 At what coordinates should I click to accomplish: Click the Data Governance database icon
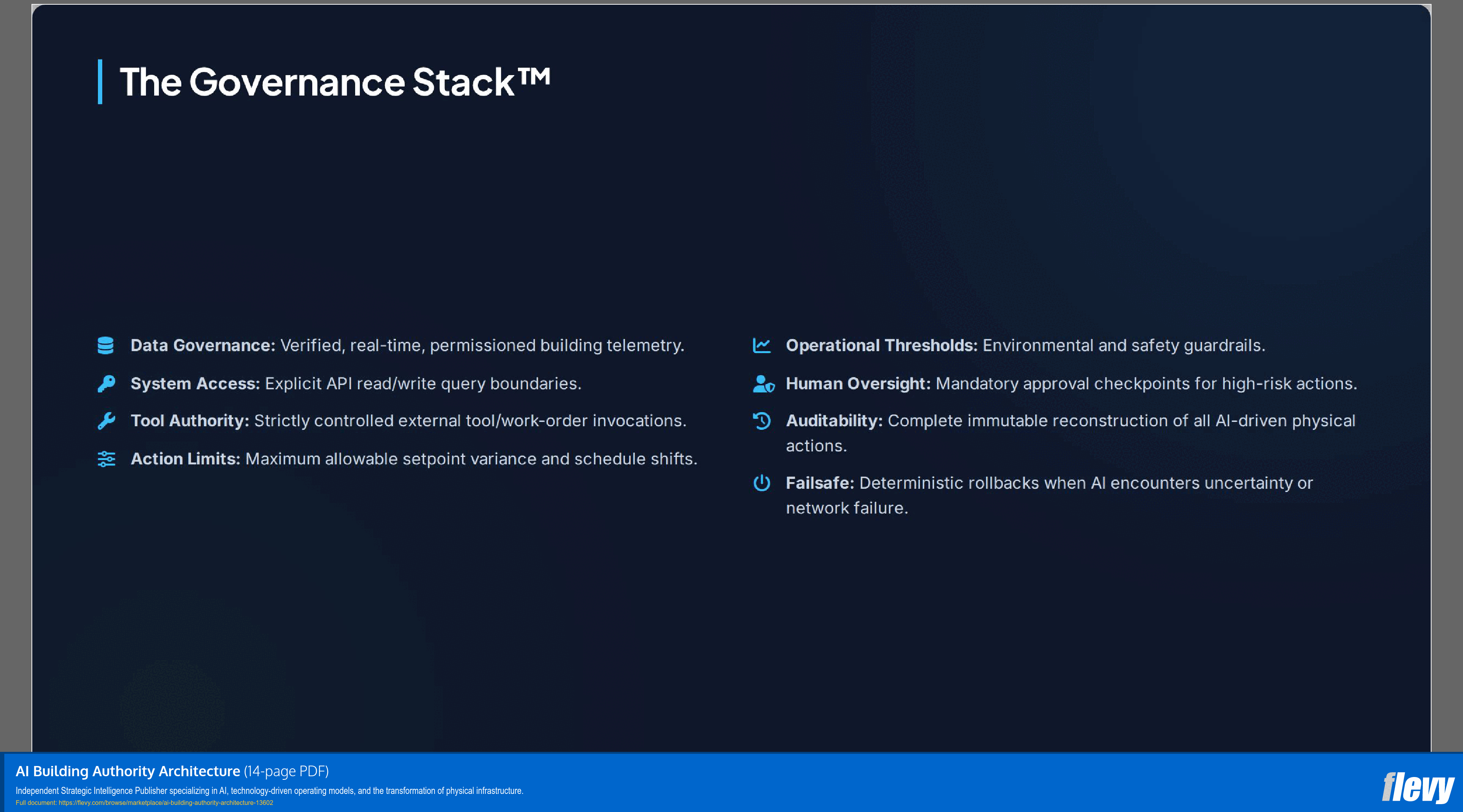(106, 345)
